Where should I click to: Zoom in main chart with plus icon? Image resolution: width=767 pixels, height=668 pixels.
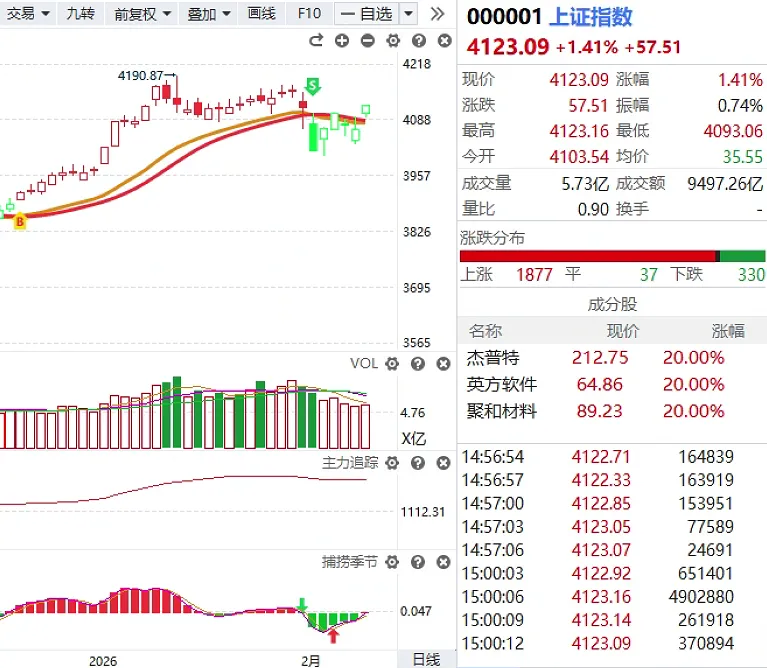point(342,41)
